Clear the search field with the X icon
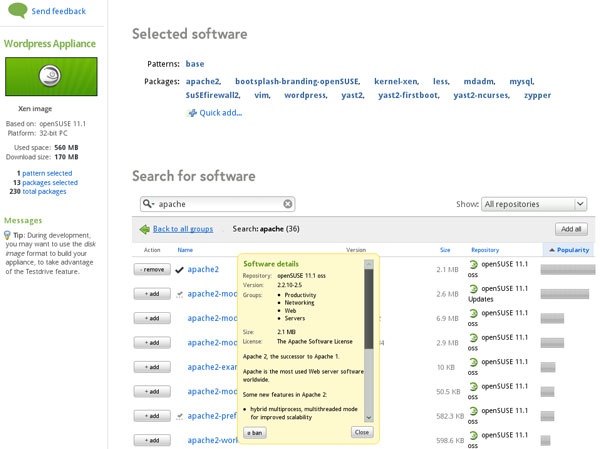The image size is (600, 449). point(288,204)
